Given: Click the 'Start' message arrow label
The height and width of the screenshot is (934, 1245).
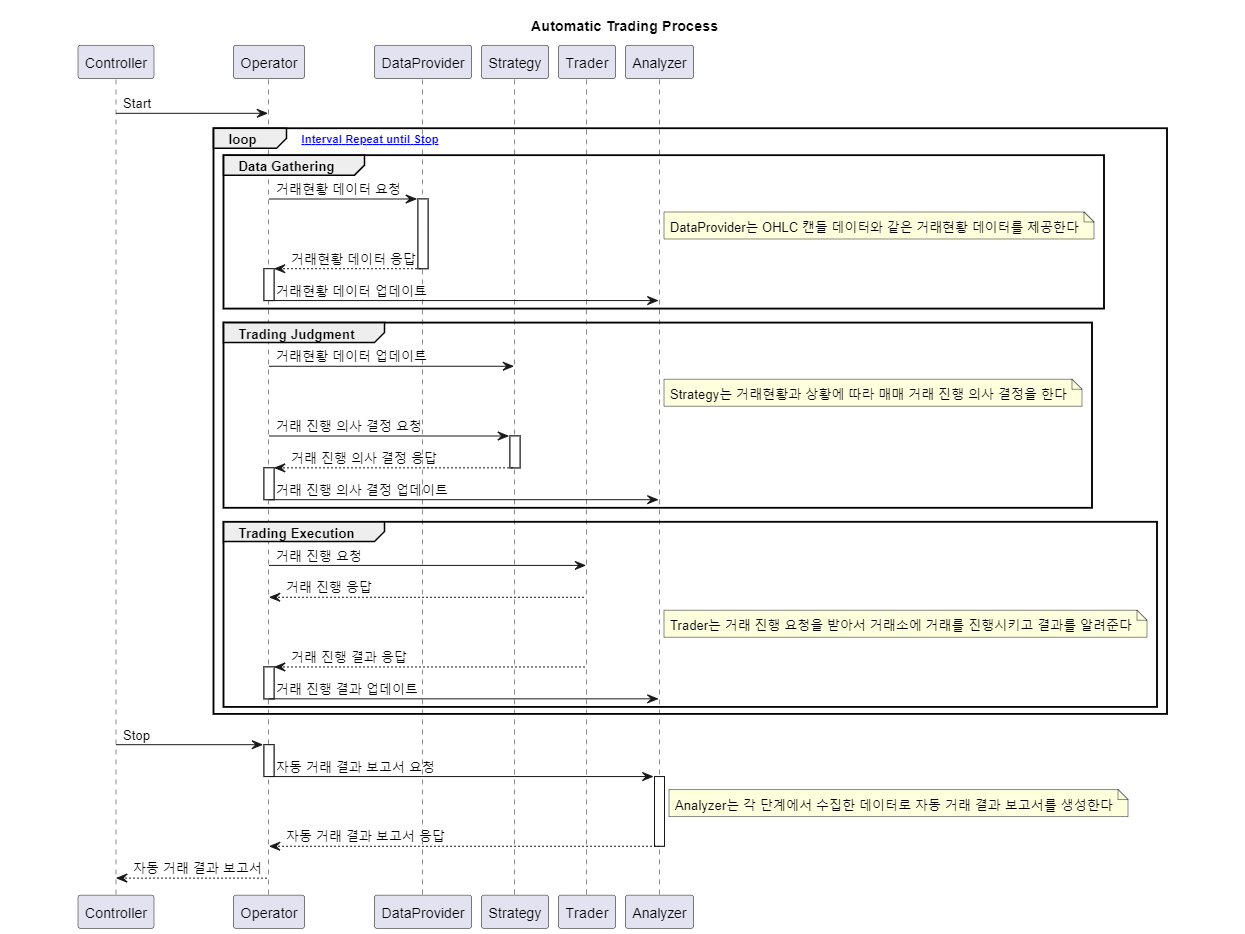Looking at the screenshot, I should tap(136, 103).
